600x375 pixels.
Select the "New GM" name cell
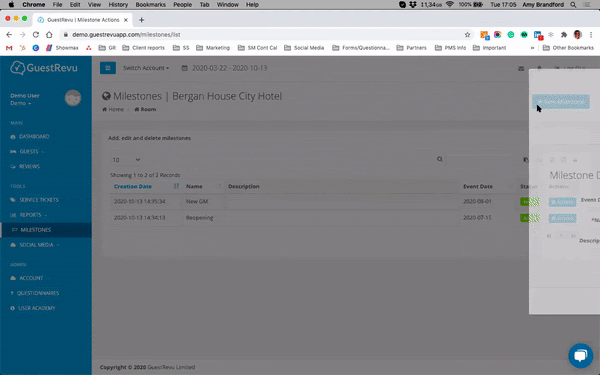(197, 201)
